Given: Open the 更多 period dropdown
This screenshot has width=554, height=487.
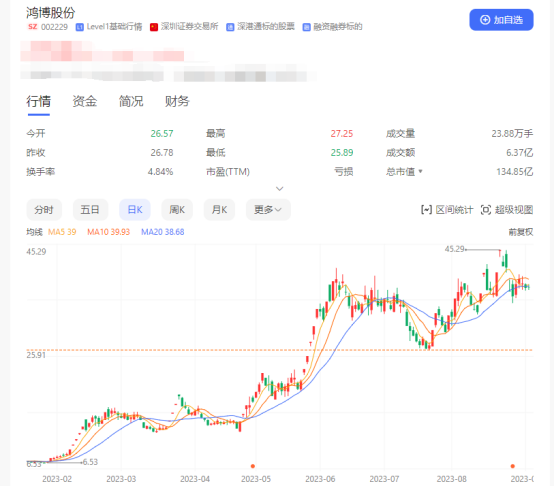Looking at the screenshot, I should (268, 210).
